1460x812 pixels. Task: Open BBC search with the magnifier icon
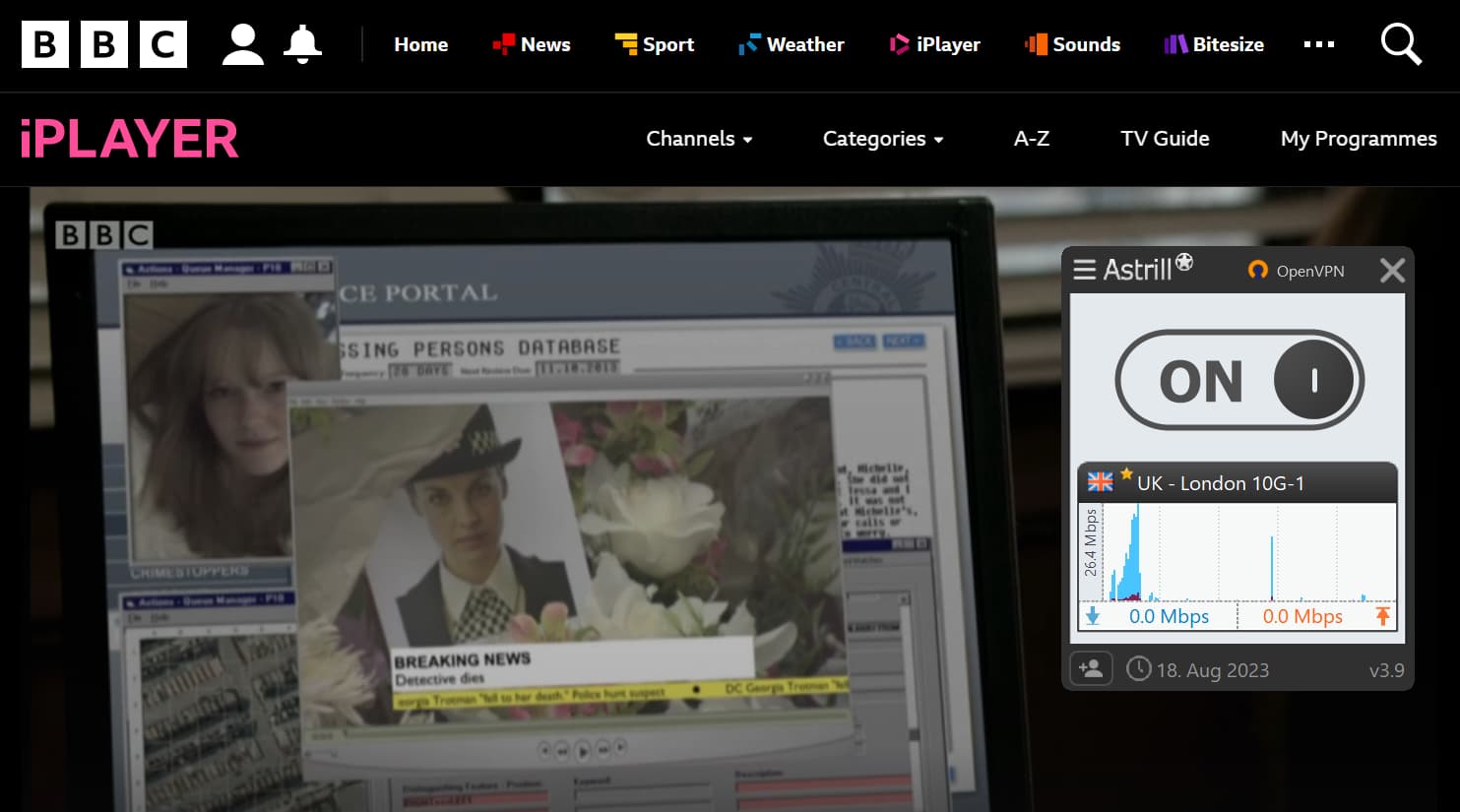pyautogui.click(x=1400, y=44)
